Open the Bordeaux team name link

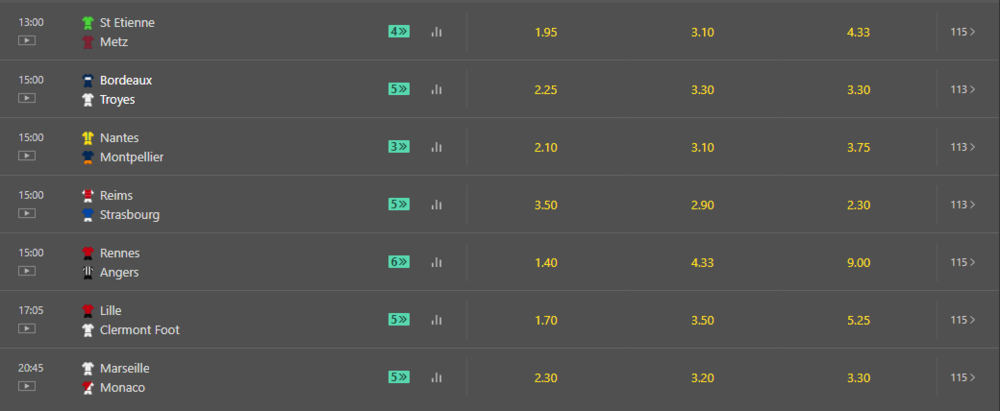pyautogui.click(x=126, y=80)
